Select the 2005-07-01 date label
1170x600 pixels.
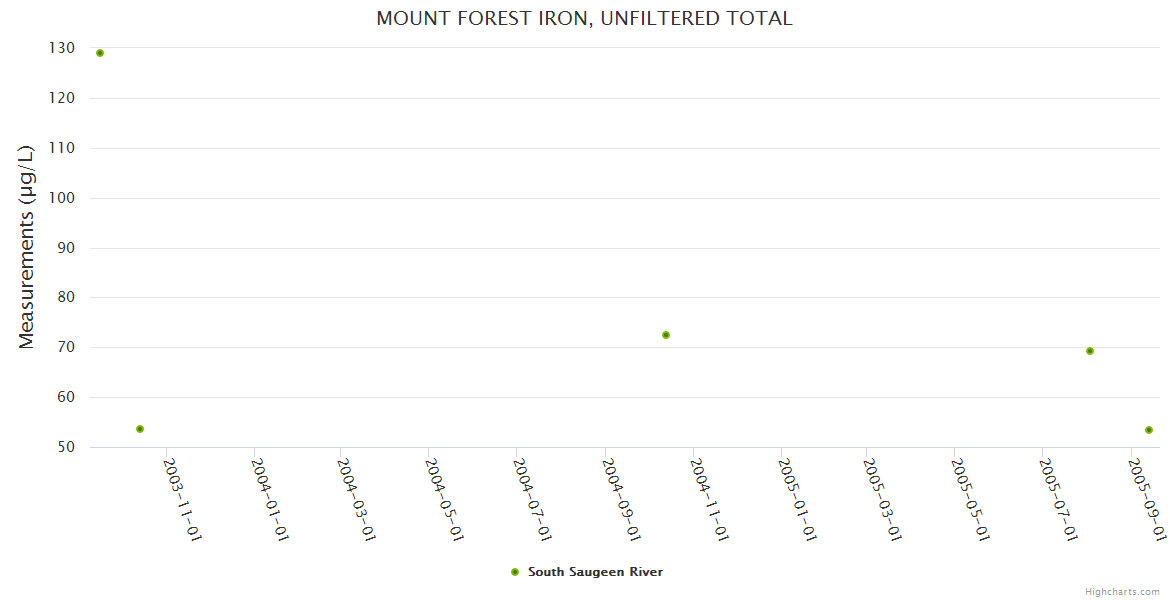1058,500
